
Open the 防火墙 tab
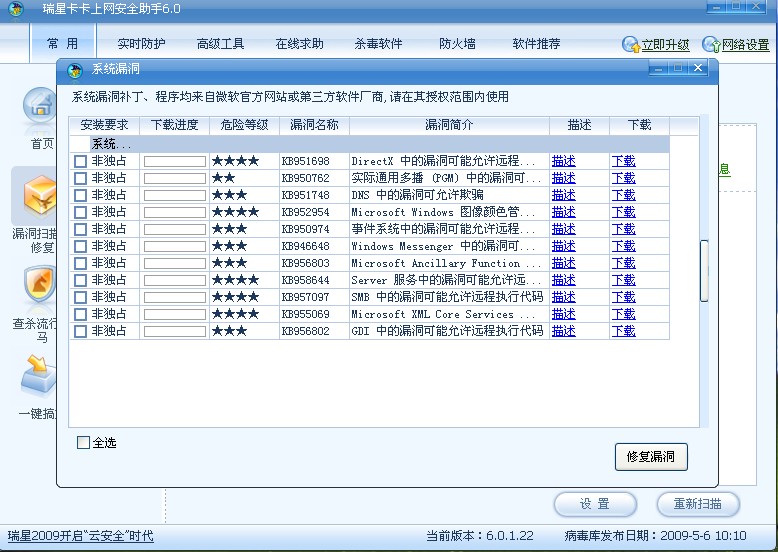pos(457,44)
